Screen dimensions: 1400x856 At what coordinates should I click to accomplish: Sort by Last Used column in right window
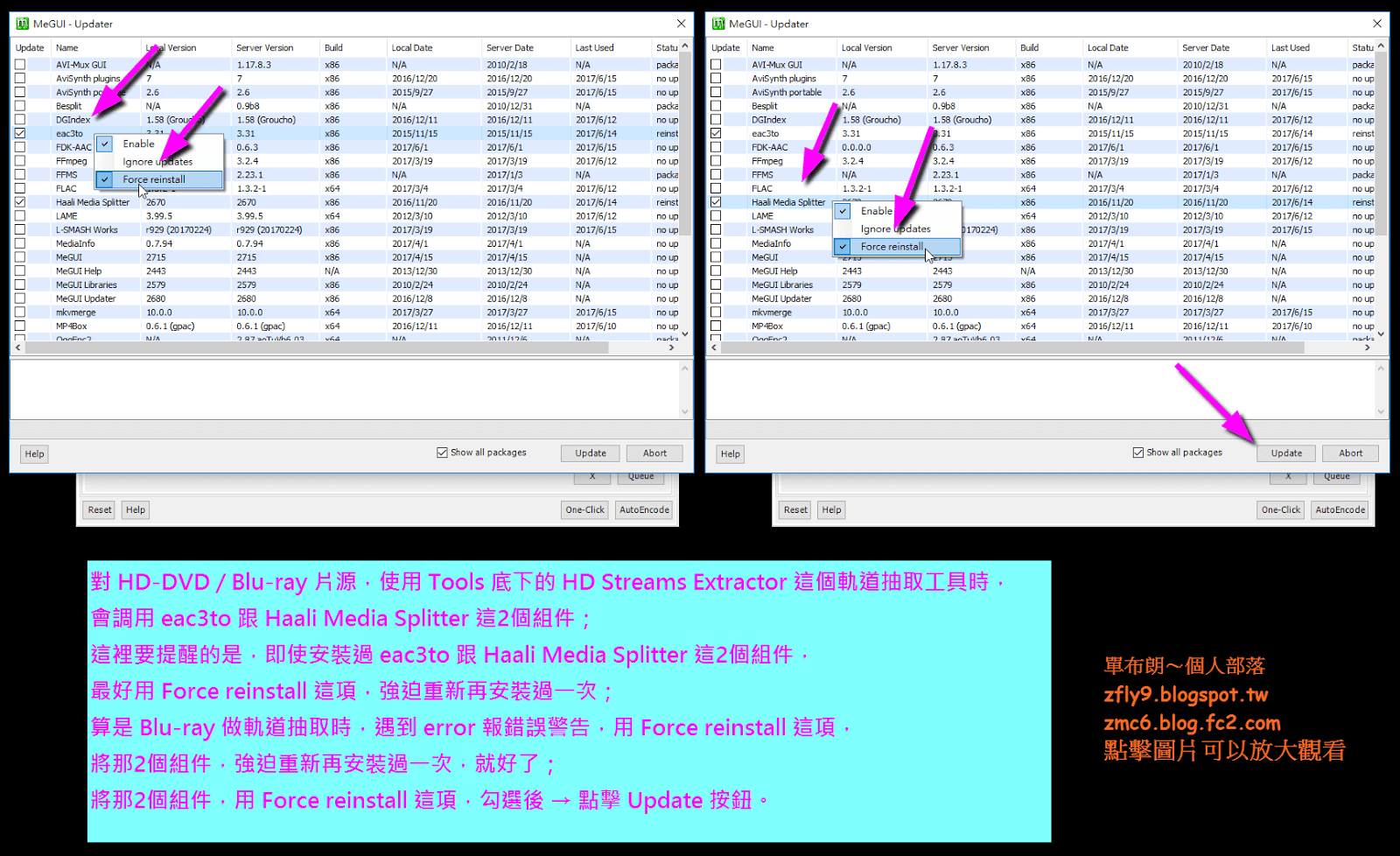pos(1307,48)
